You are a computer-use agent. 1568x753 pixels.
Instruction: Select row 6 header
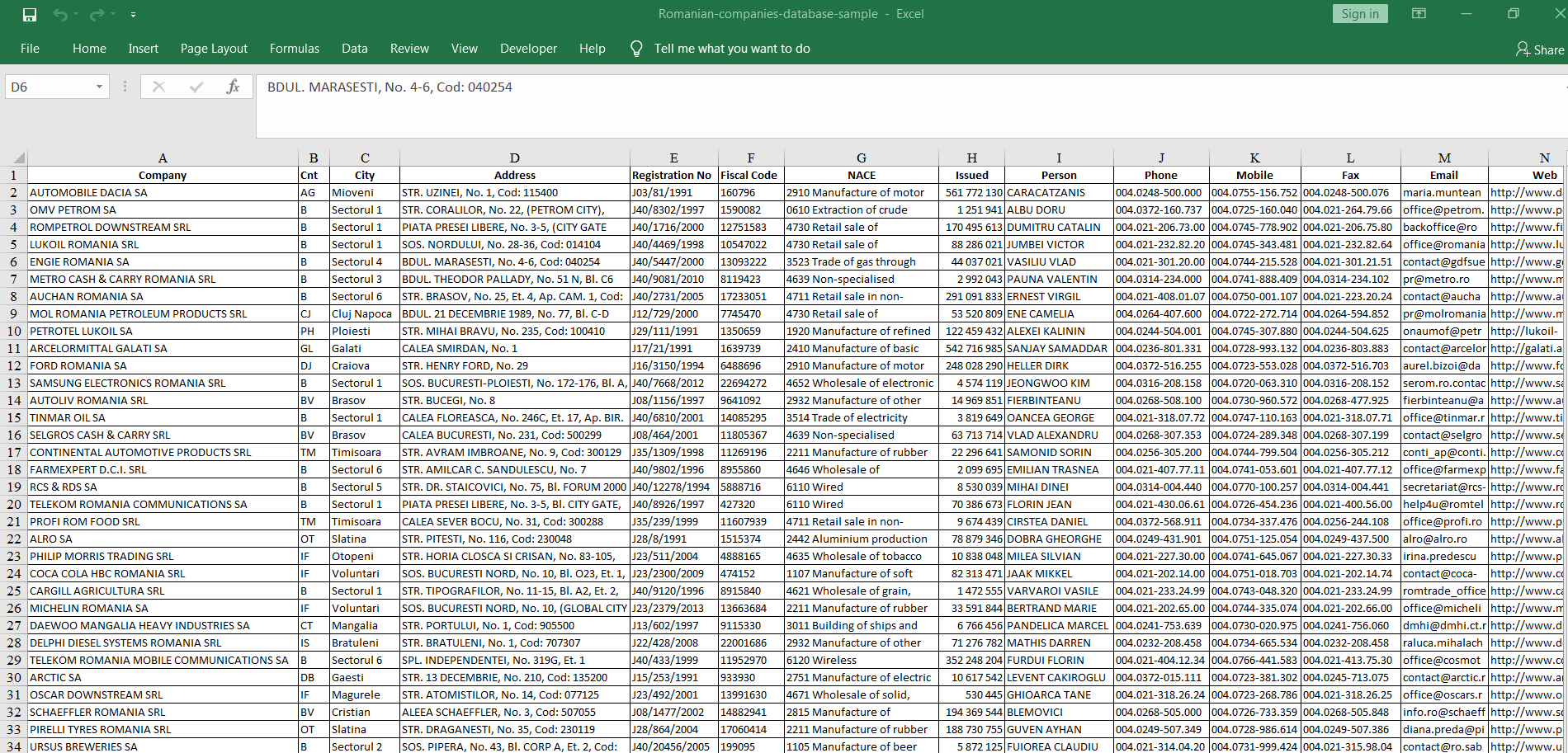14,261
